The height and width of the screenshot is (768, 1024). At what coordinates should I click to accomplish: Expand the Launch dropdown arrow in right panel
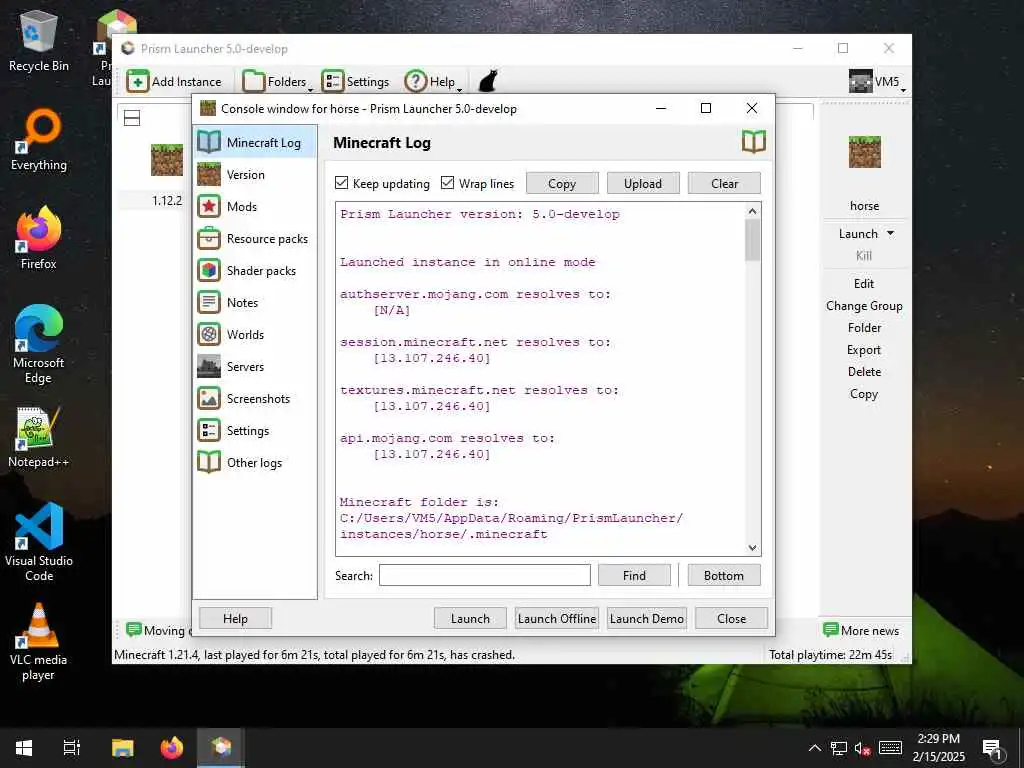coord(890,233)
